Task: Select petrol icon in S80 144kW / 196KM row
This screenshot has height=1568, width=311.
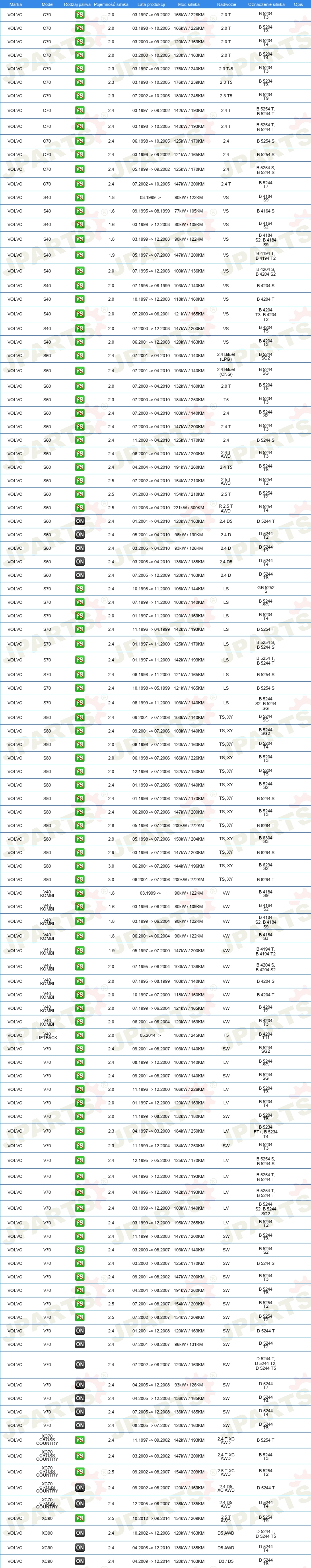Action: pos(80,866)
